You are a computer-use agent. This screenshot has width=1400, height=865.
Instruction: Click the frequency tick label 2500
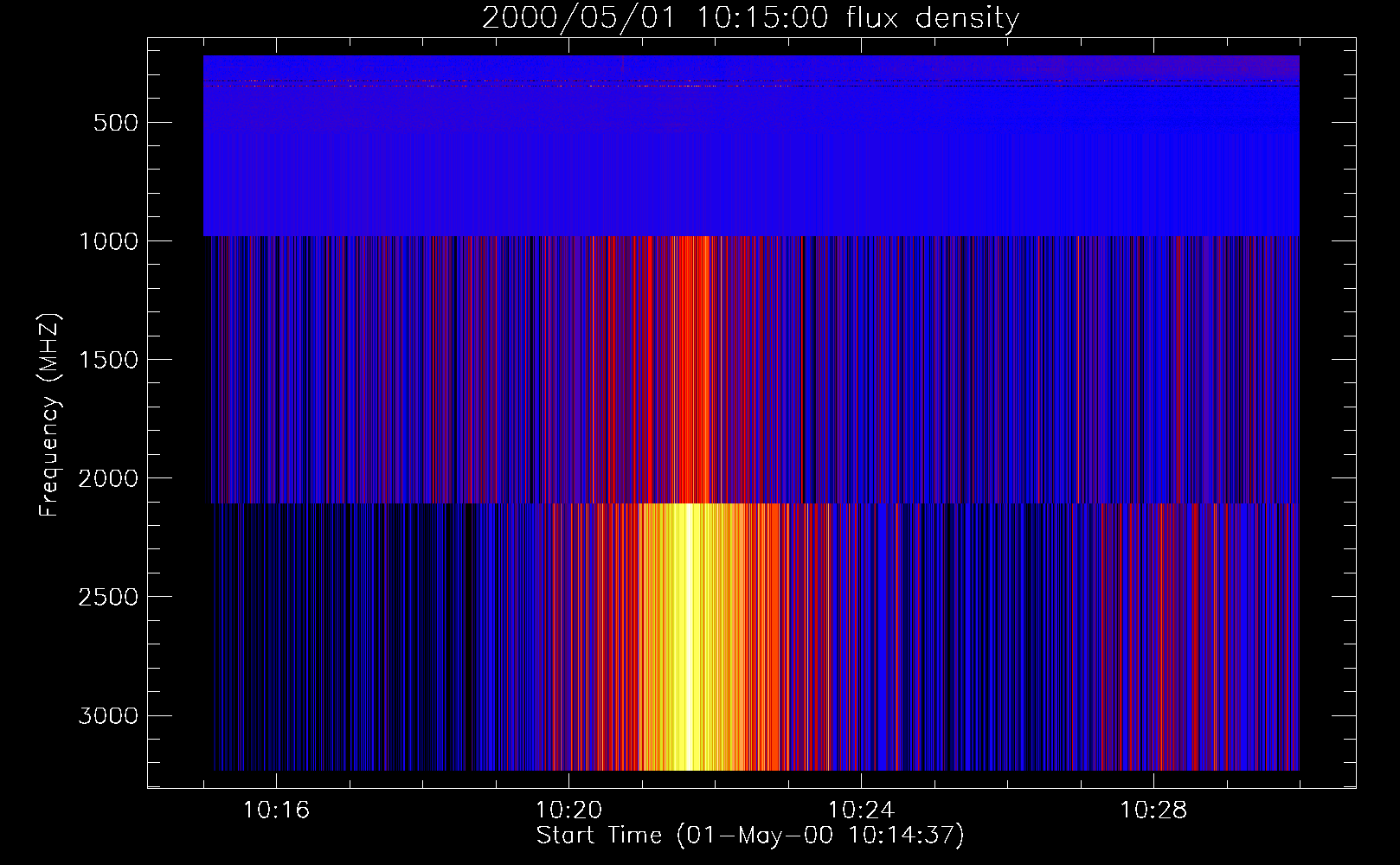[108, 597]
